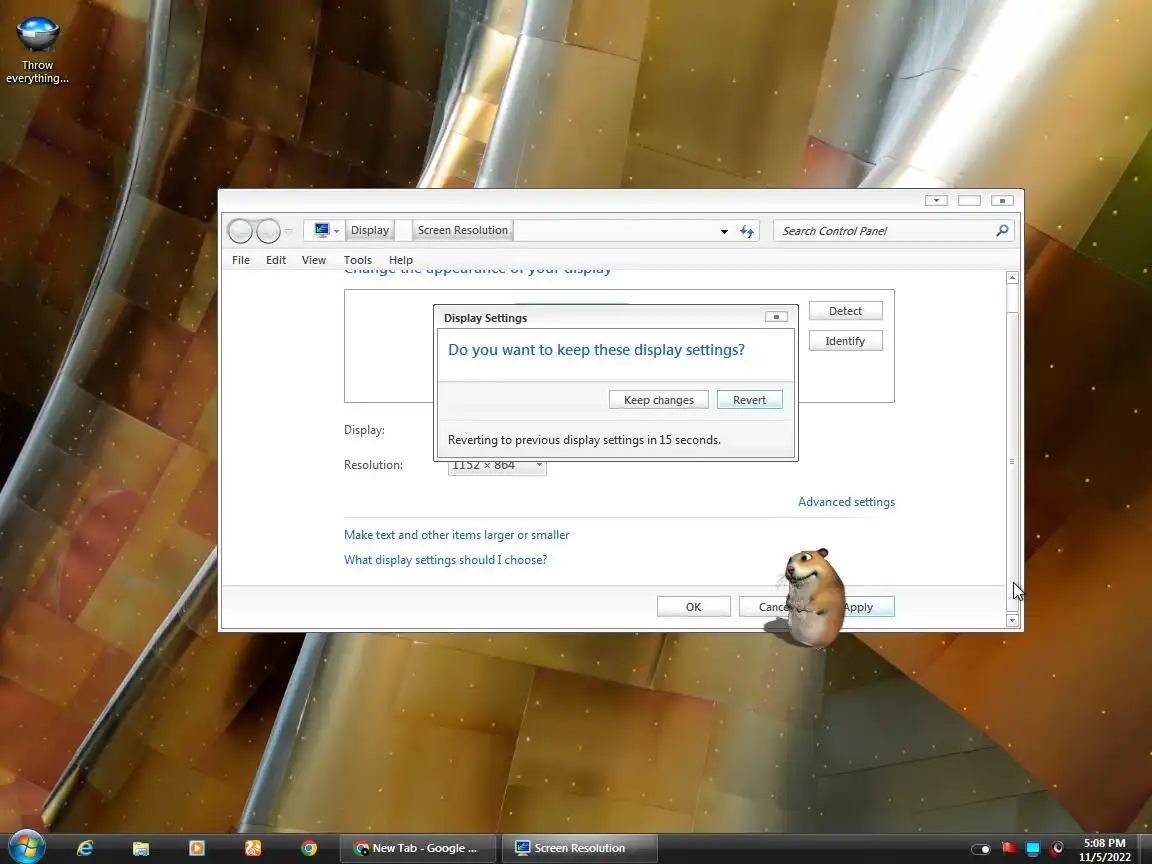Viewport: 1152px width, 864px height.
Task: Click the OK button
Action: [x=694, y=607]
